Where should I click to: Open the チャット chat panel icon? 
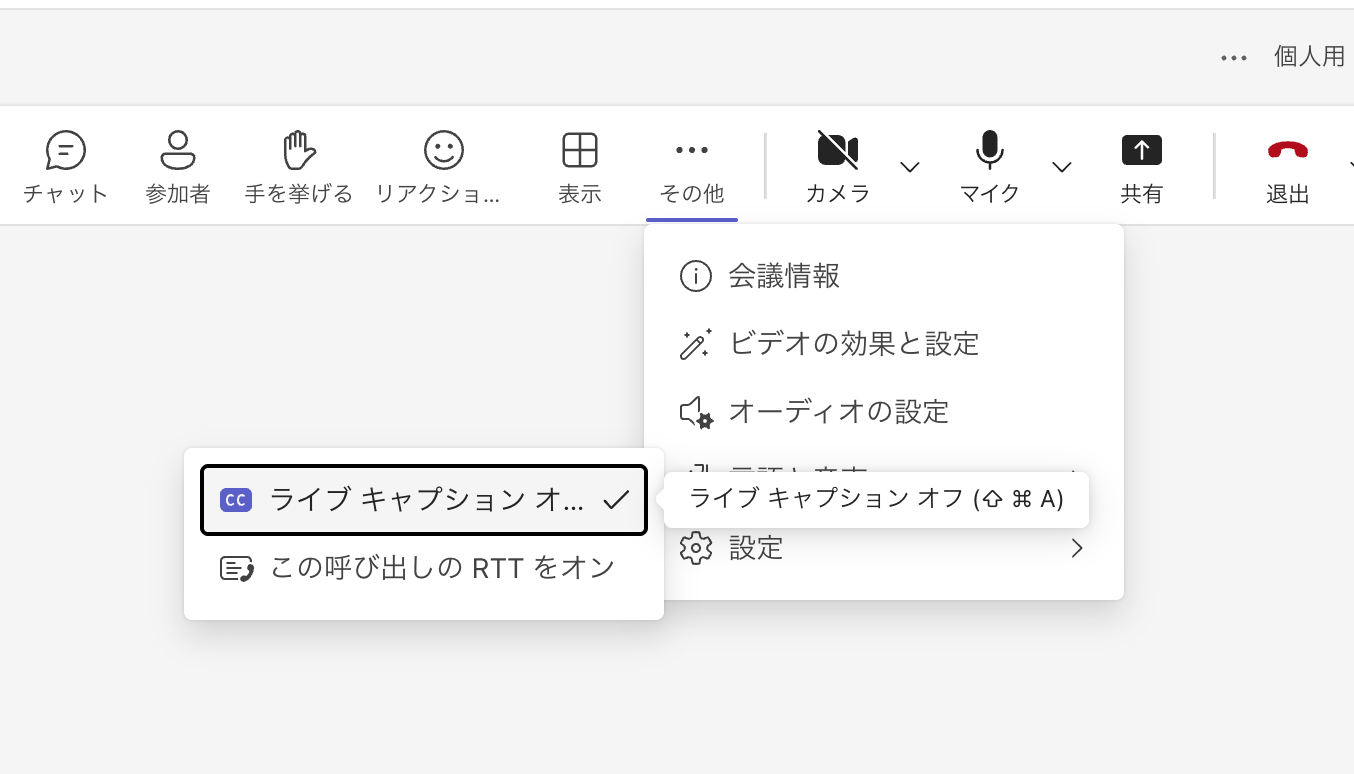point(66,151)
